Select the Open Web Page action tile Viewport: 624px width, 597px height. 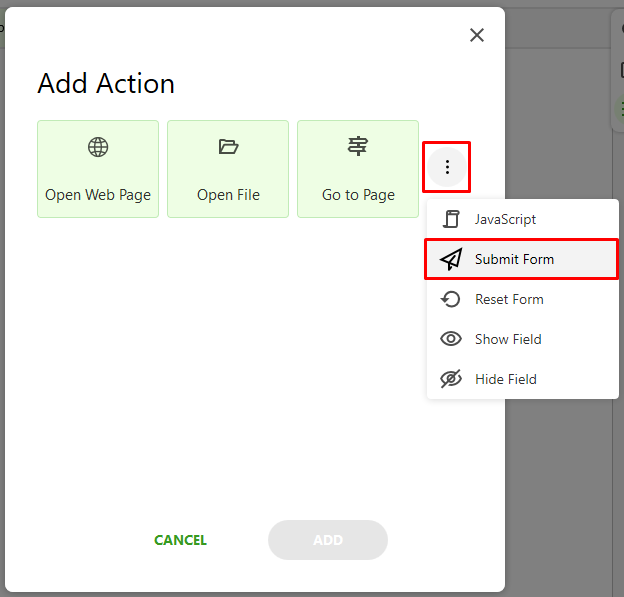coord(98,169)
